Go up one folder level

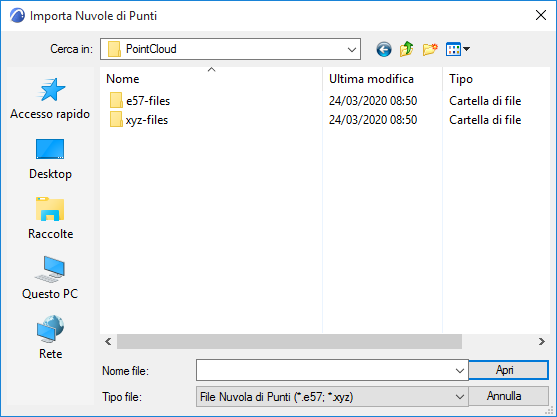coord(406,49)
